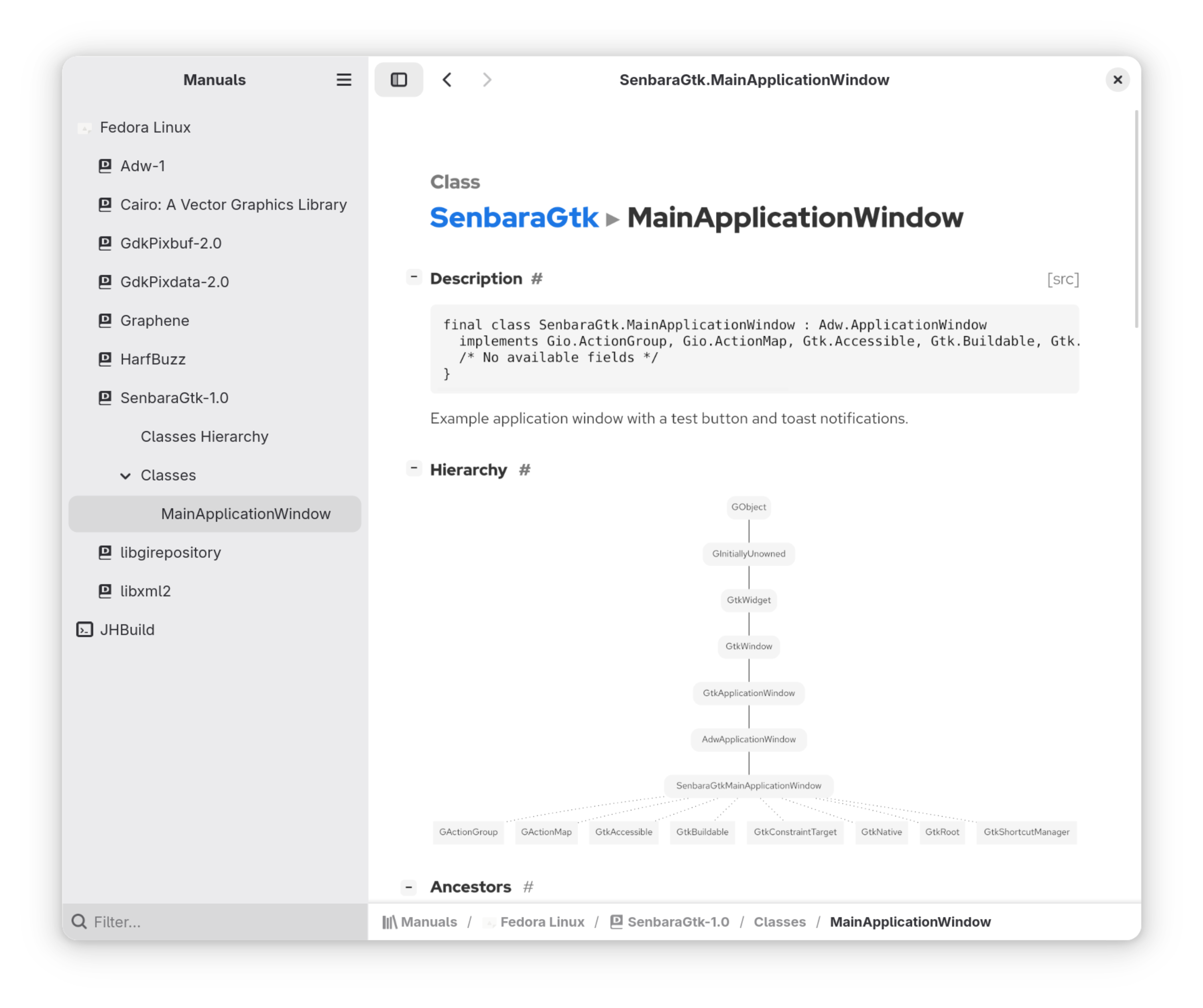Click the Fedora Linux breadcrumb
The height and width of the screenshot is (1008, 1203).
click(534, 922)
